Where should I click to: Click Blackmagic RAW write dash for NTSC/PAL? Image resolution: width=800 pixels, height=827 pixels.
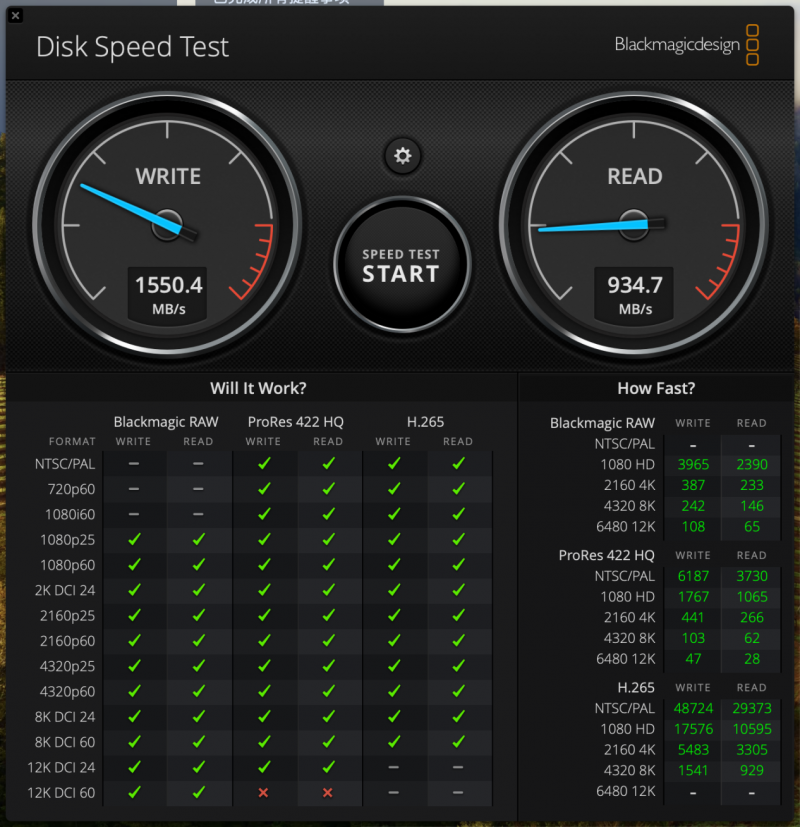pos(134,464)
